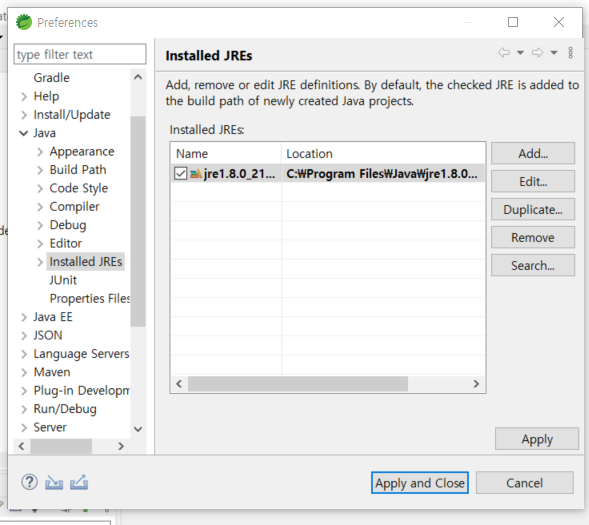The width and height of the screenshot is (589, 525).
Task: Click the tree scroll up arrow
Action: tap(138, 77)
